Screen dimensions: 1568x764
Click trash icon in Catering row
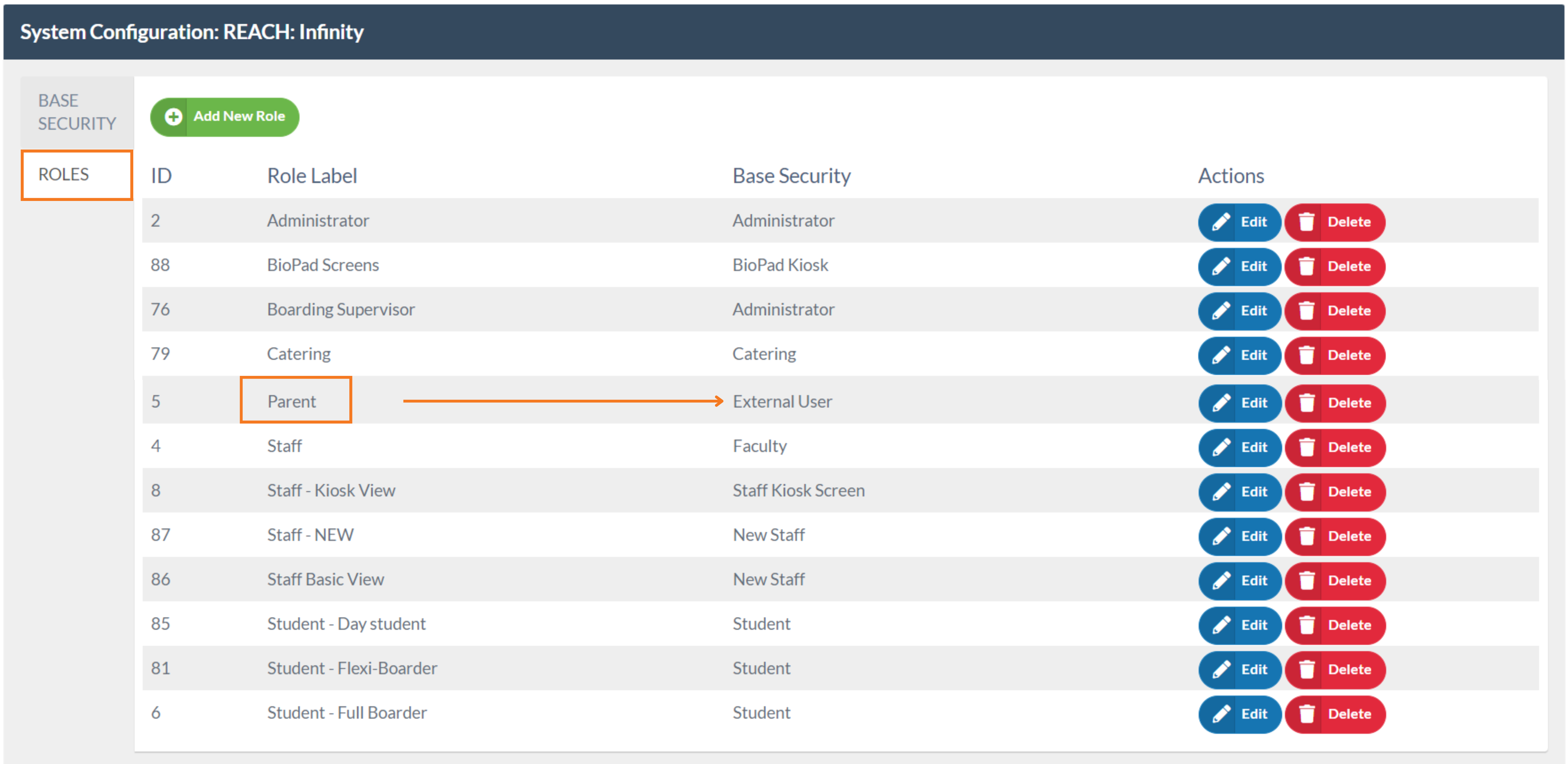pos(1306,355)
